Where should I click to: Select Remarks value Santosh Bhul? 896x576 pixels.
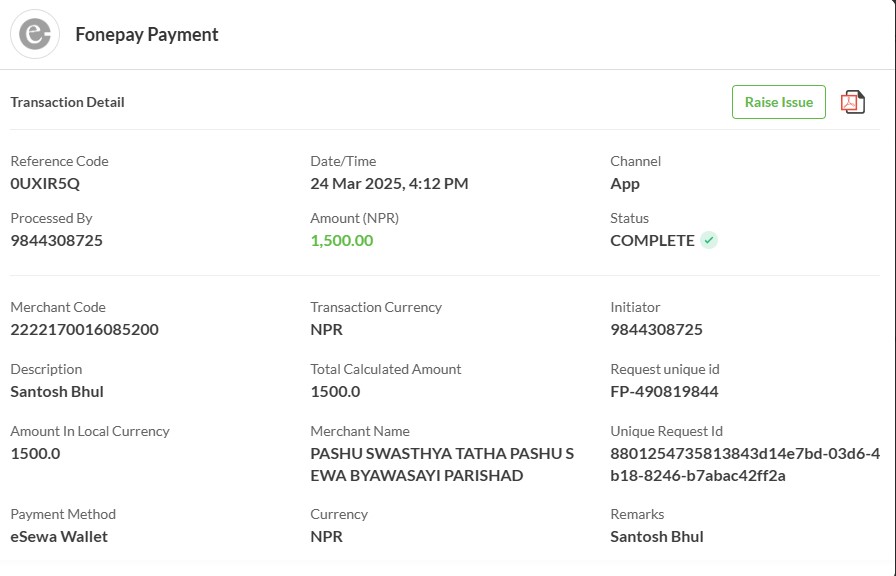pyautogui.click(x=657, y=537)
